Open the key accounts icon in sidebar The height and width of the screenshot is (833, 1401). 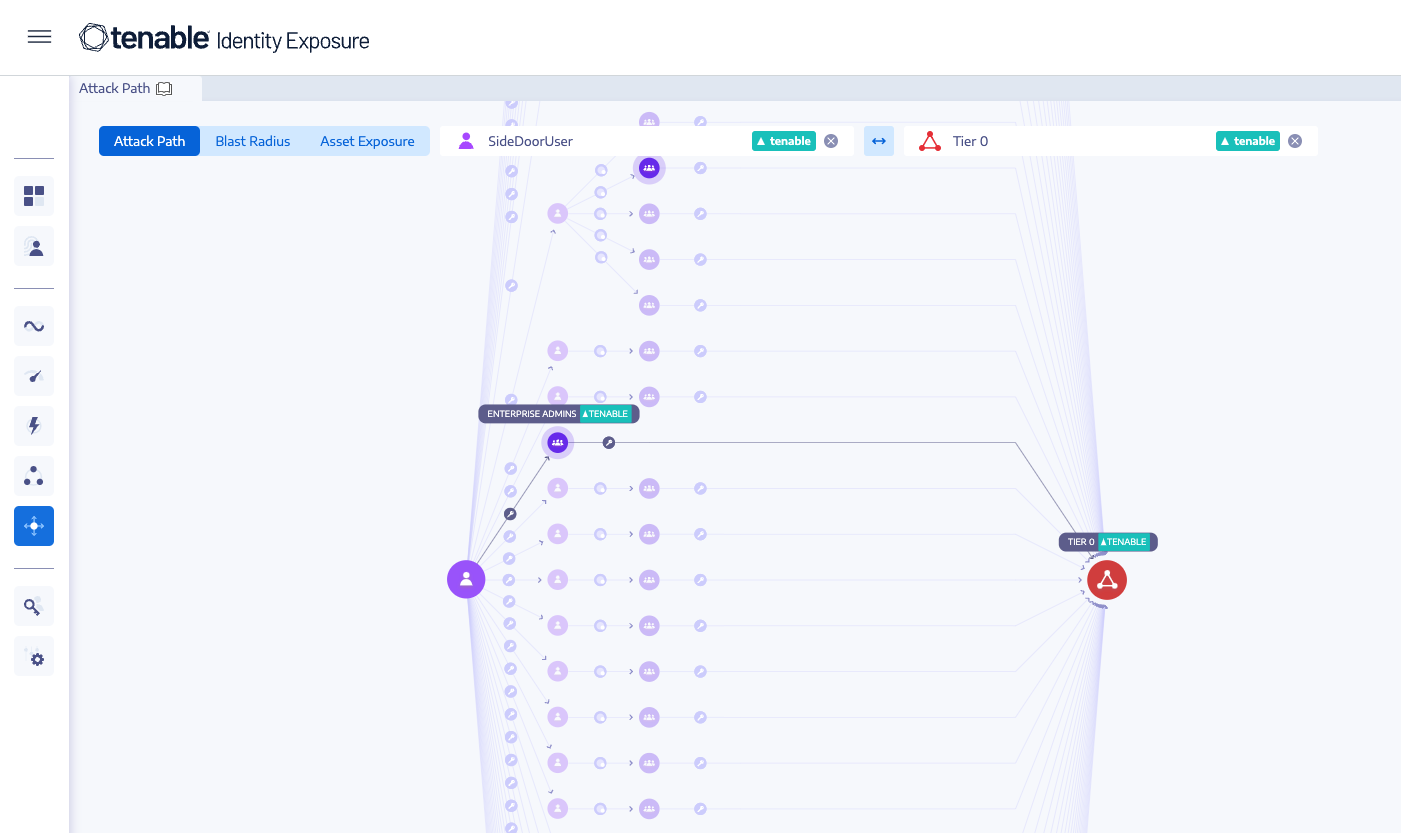34,606
